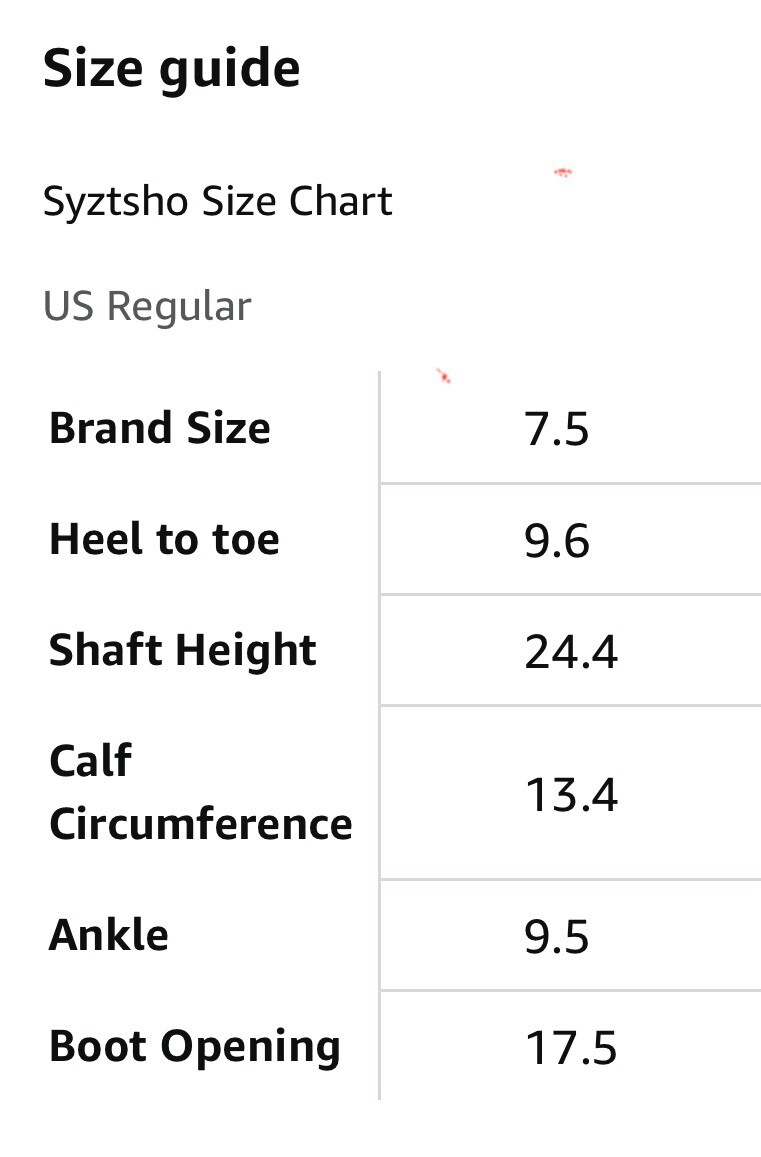
Task: Click the Heel to toe label
Action: tap(164, 540)
